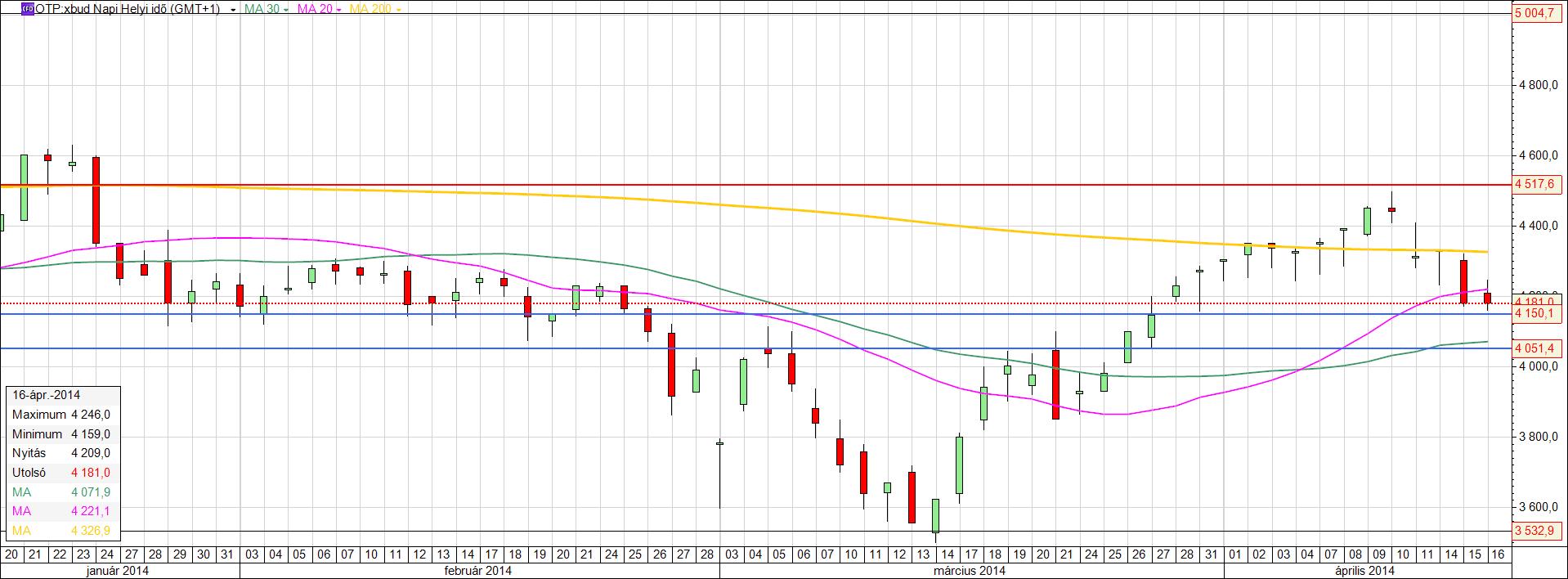Image resolution: width=1568 pixels, height=579 pixels.
Task: Open the MA 200 indicator dropdown
Action: 398,10
